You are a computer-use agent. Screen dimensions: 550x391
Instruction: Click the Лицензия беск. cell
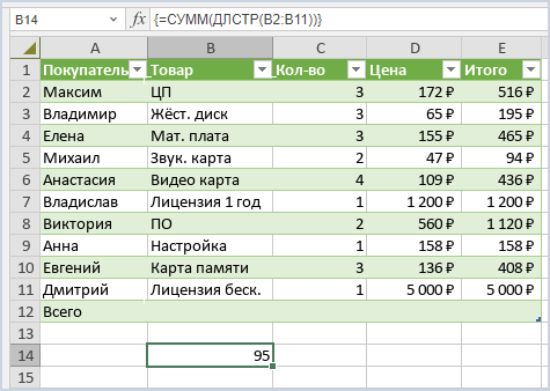tap(210, 290)
